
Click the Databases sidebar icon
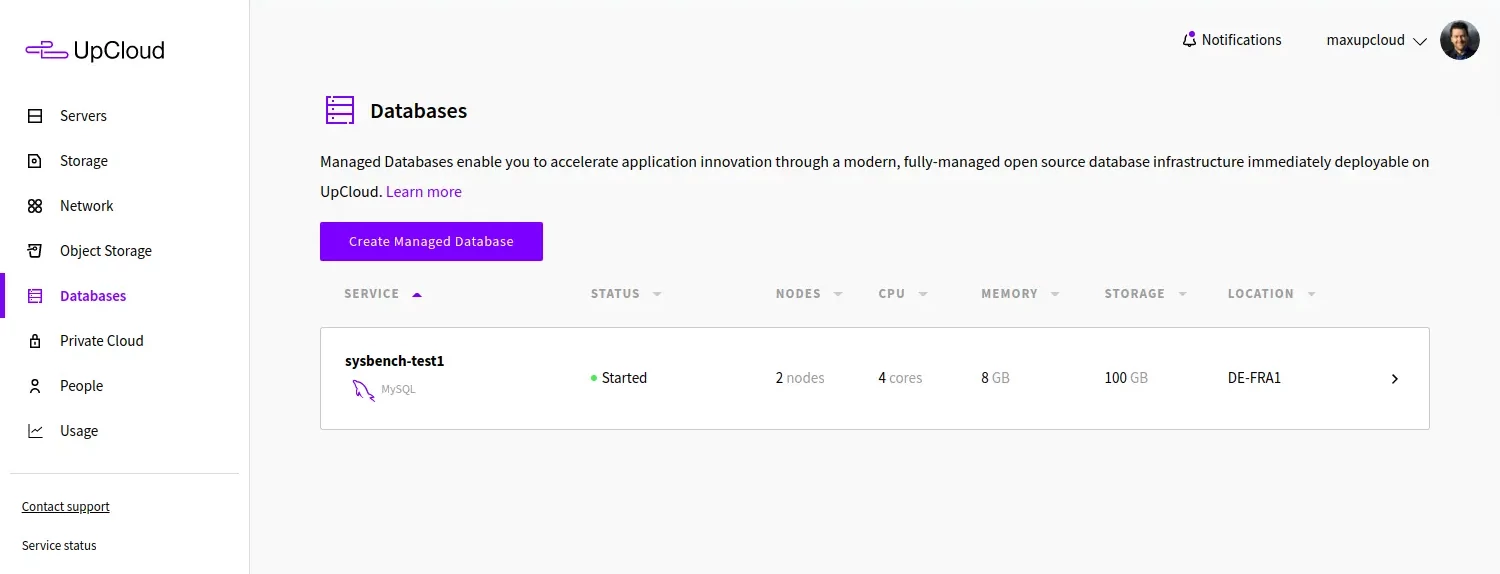click(x=35, y=296)
